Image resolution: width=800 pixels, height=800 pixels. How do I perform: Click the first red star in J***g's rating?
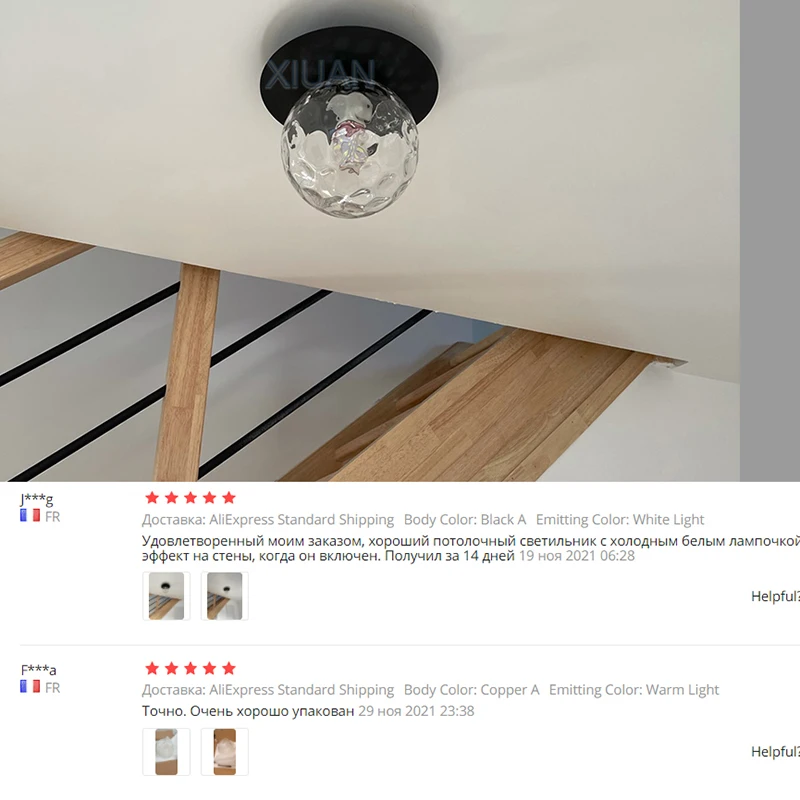[152, 497]
